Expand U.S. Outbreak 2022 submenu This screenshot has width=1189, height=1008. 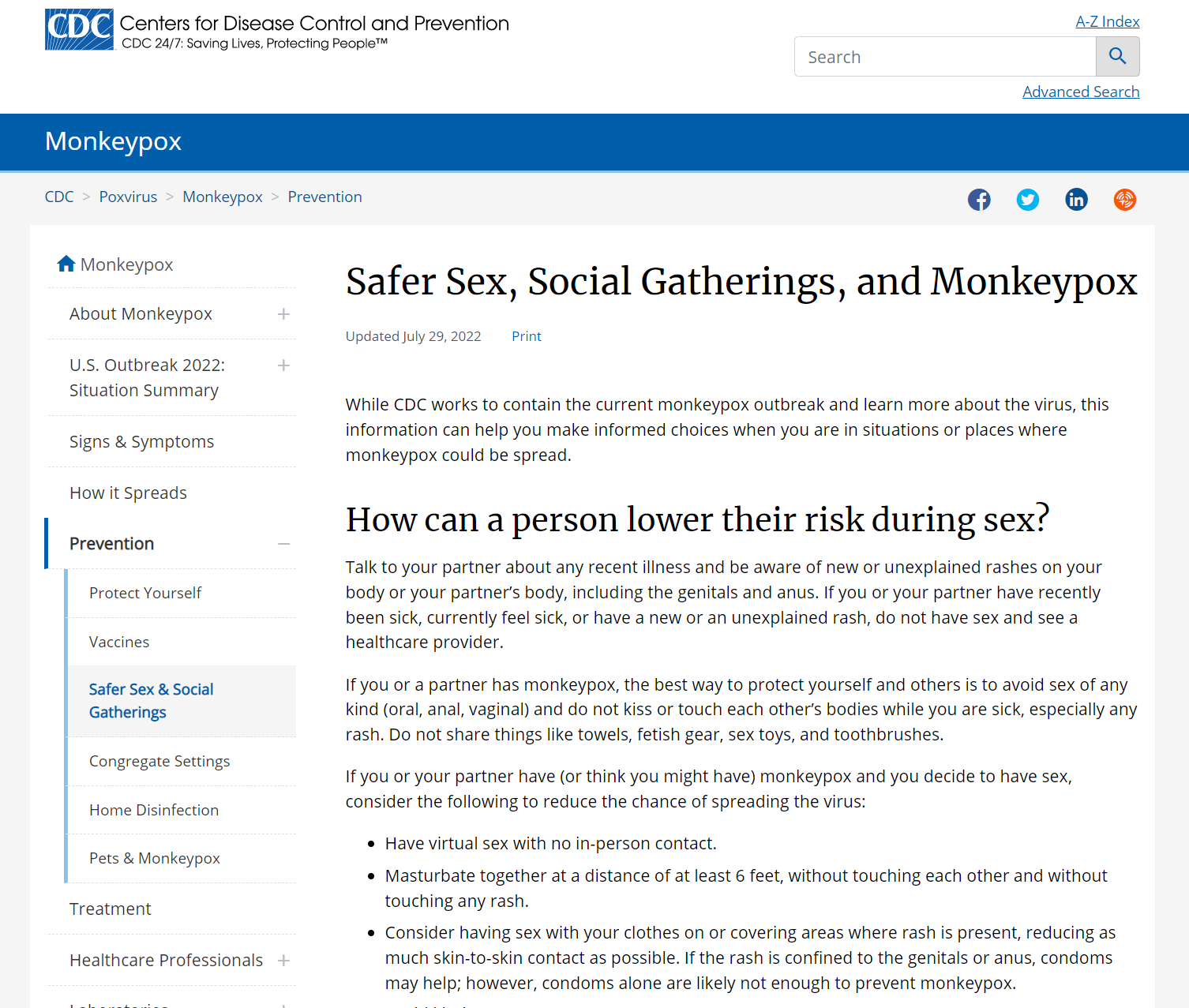click(x=283, y=365)
